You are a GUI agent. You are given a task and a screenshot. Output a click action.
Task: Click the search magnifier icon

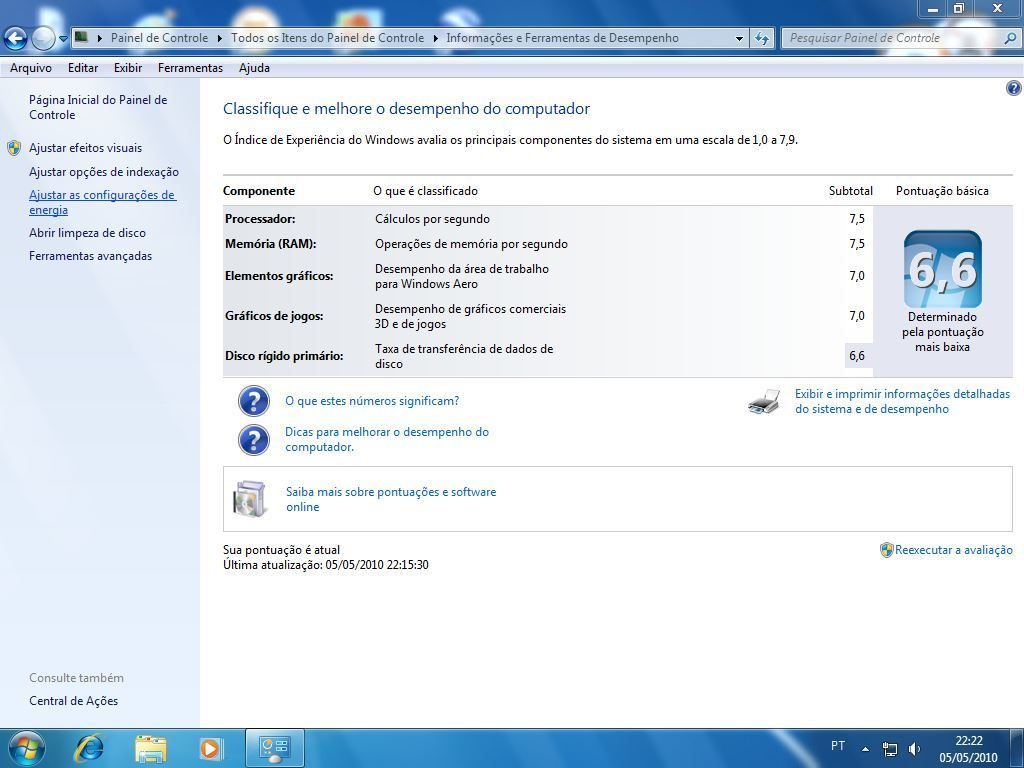(1010, 38)
